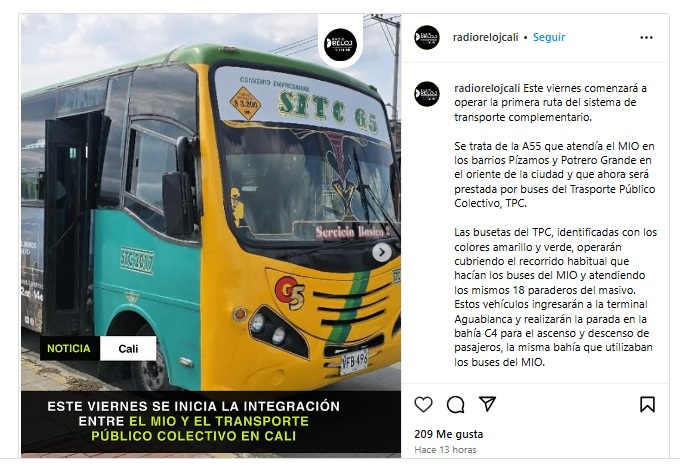This screenshot has height=467, width=680.
Task: Save the post with the bookmark icon
Action: [x=647, y=404]
